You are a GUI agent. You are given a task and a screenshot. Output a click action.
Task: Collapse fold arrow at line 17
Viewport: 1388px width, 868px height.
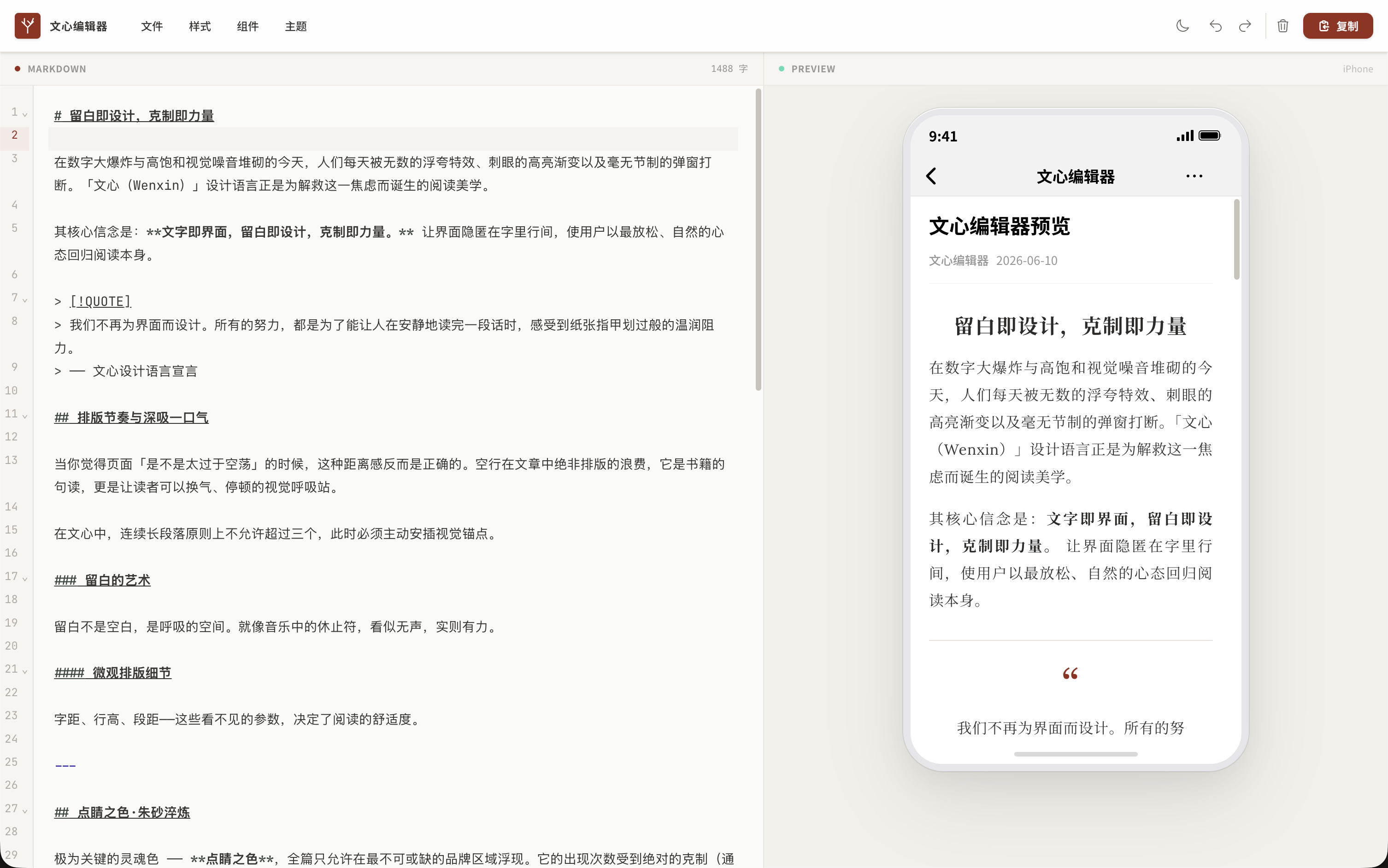(x=25, y=579)
